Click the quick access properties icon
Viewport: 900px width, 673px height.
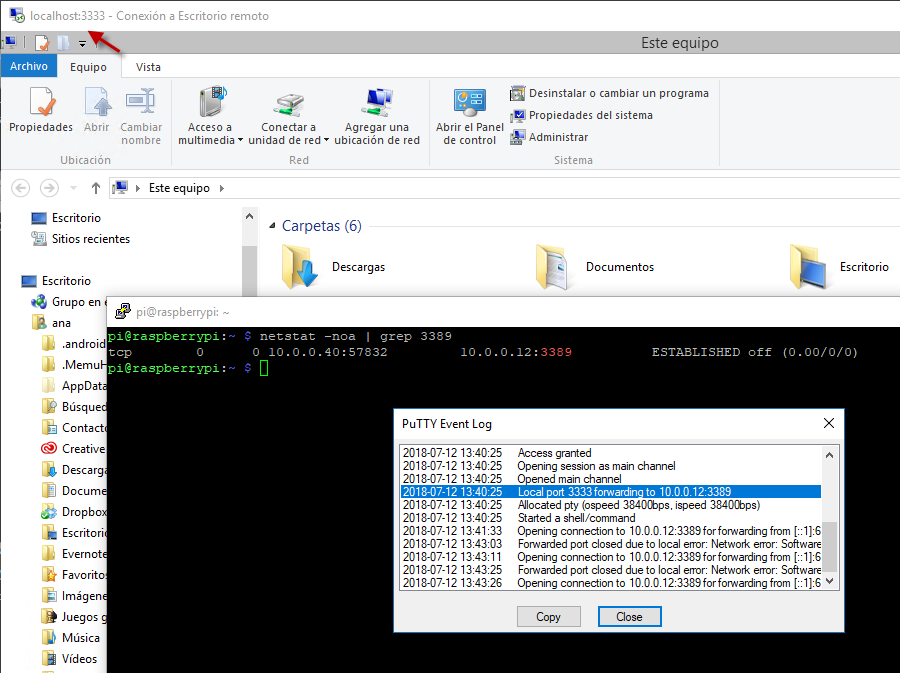[42, 43]
